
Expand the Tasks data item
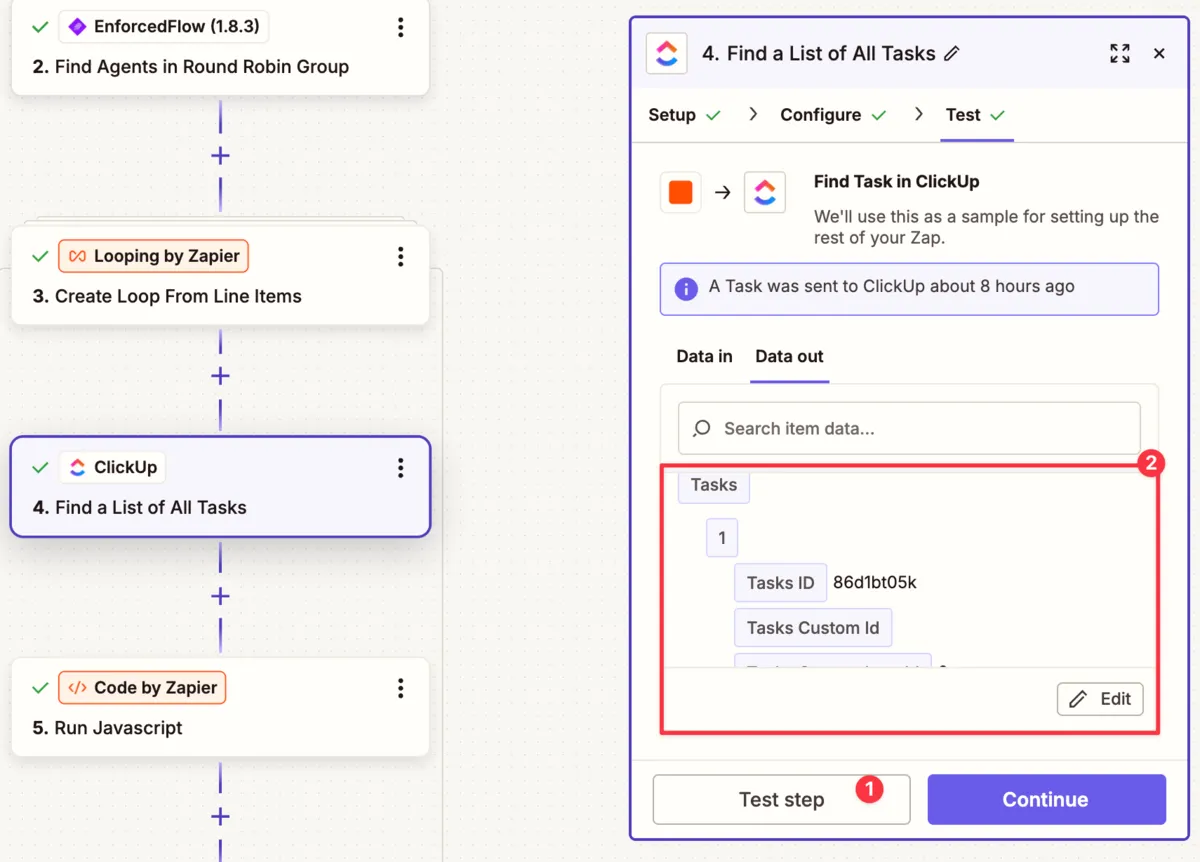tap(713, 485)
